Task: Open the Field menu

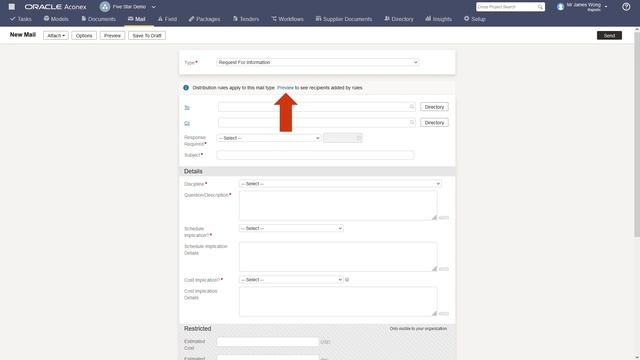Action: (167, 19)
